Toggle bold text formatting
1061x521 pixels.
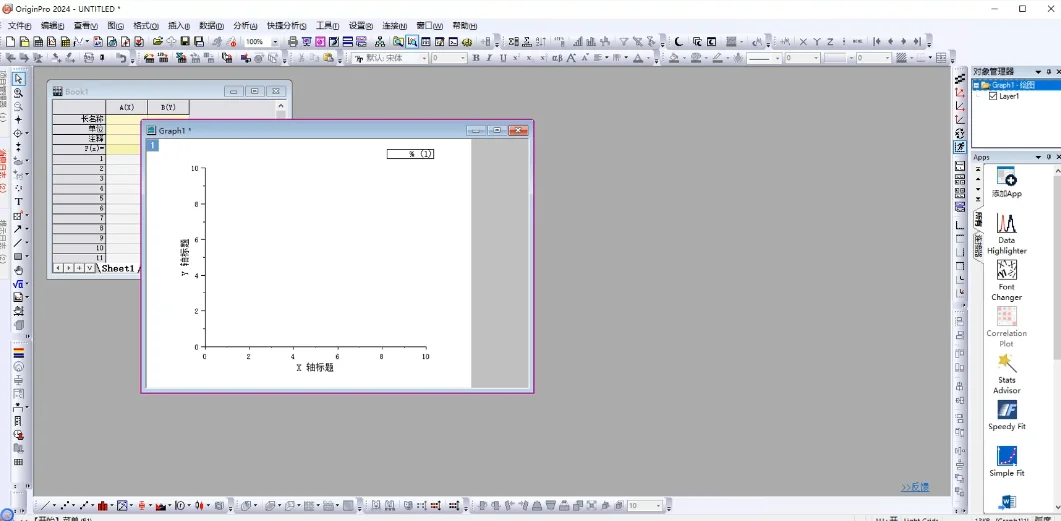pos(476,59)
